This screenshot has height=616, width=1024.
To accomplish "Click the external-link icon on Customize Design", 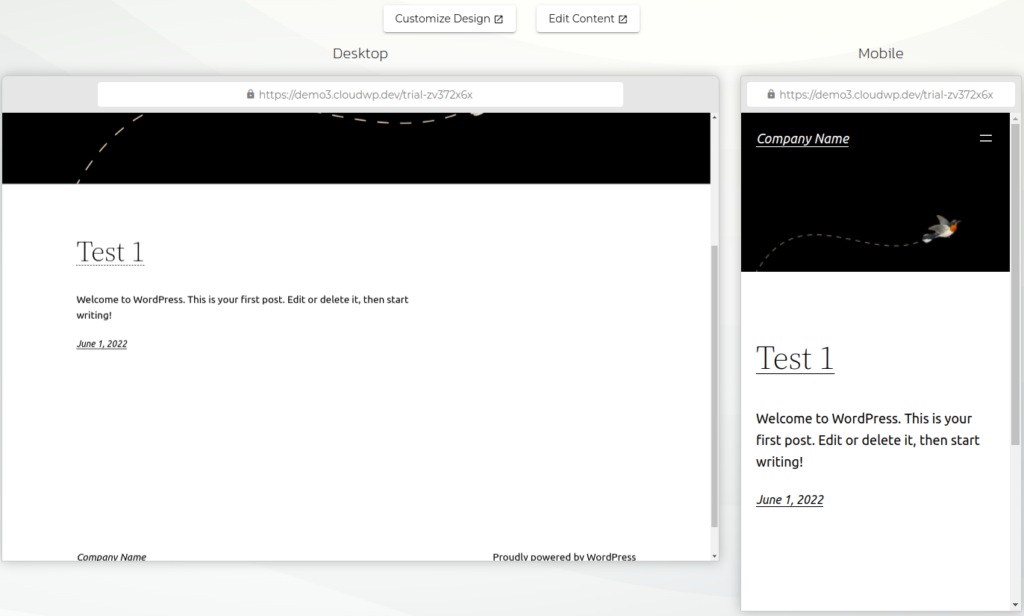I will pos(499,19).
